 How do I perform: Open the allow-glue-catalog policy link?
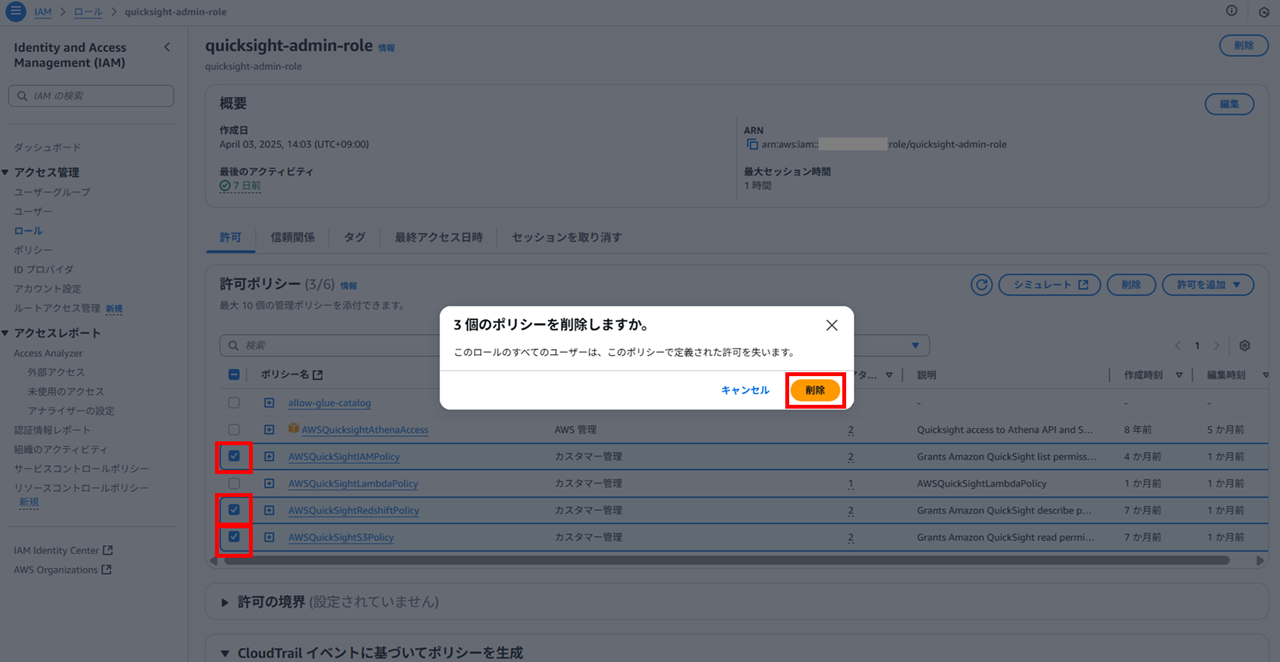pyautogui.click(x=329, y=403)
